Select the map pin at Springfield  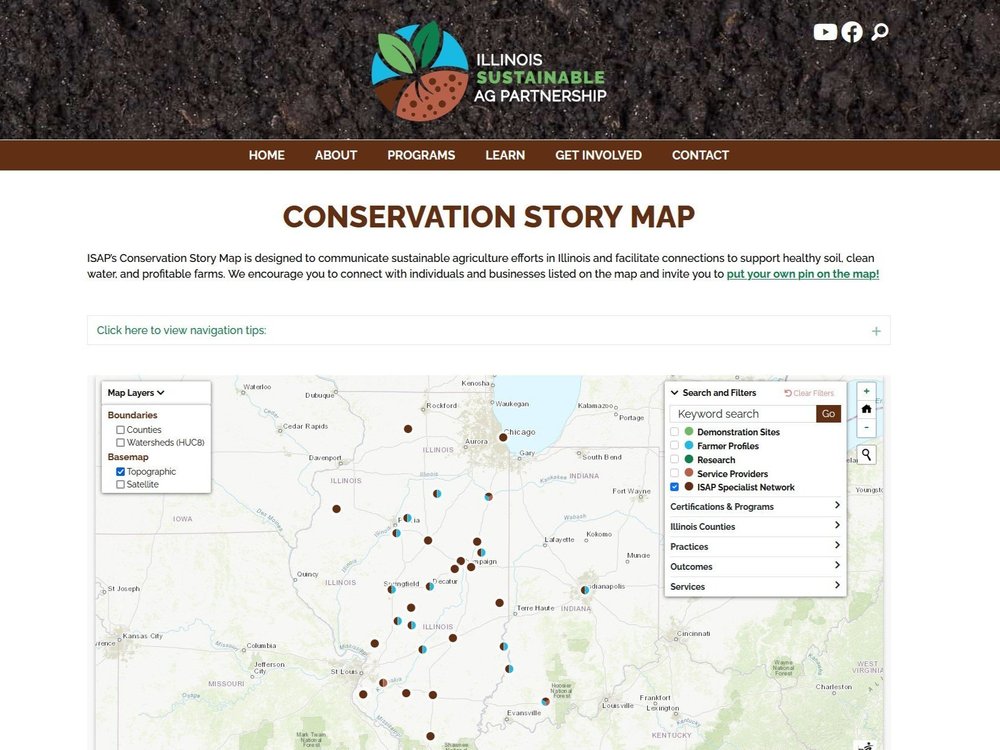coord(392,589)
